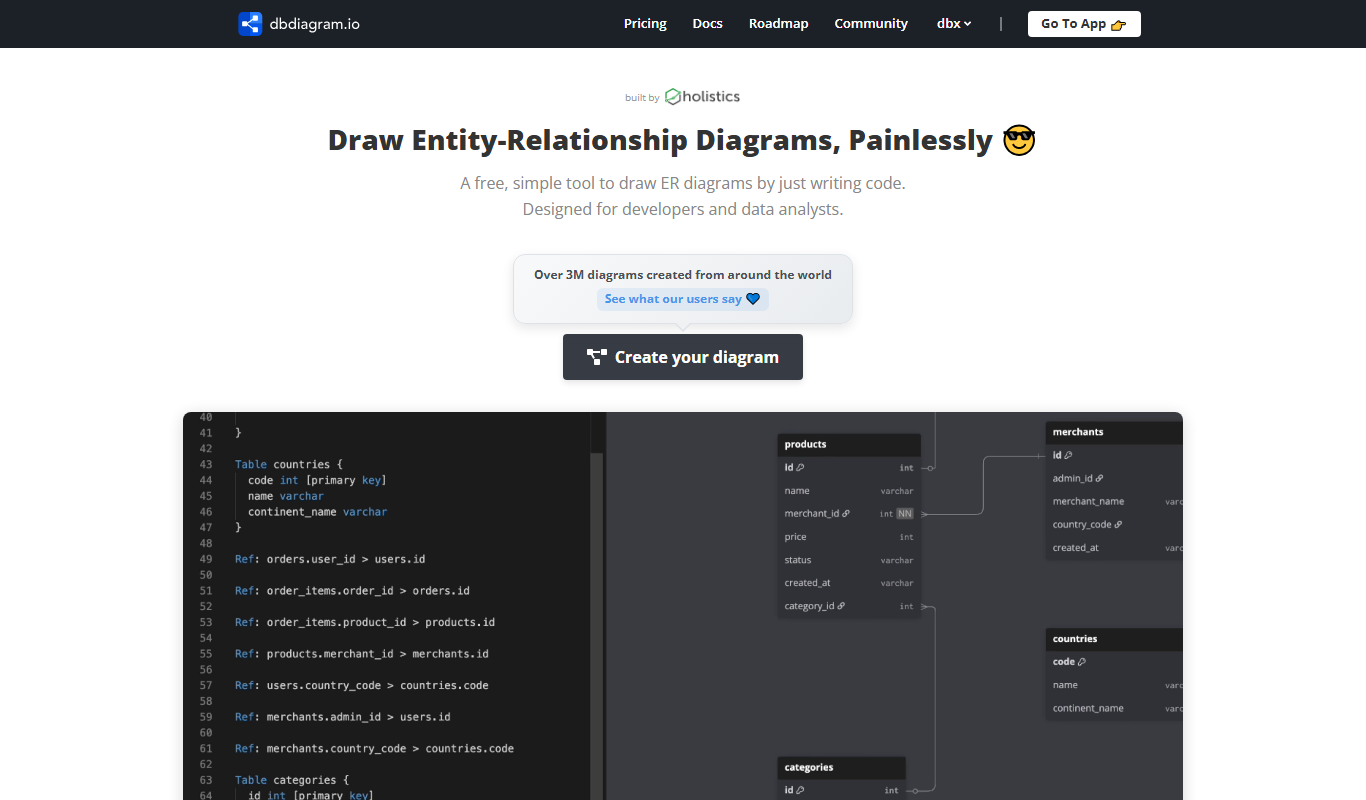Click the blue heart emoji icon

[x=754, y=299]
